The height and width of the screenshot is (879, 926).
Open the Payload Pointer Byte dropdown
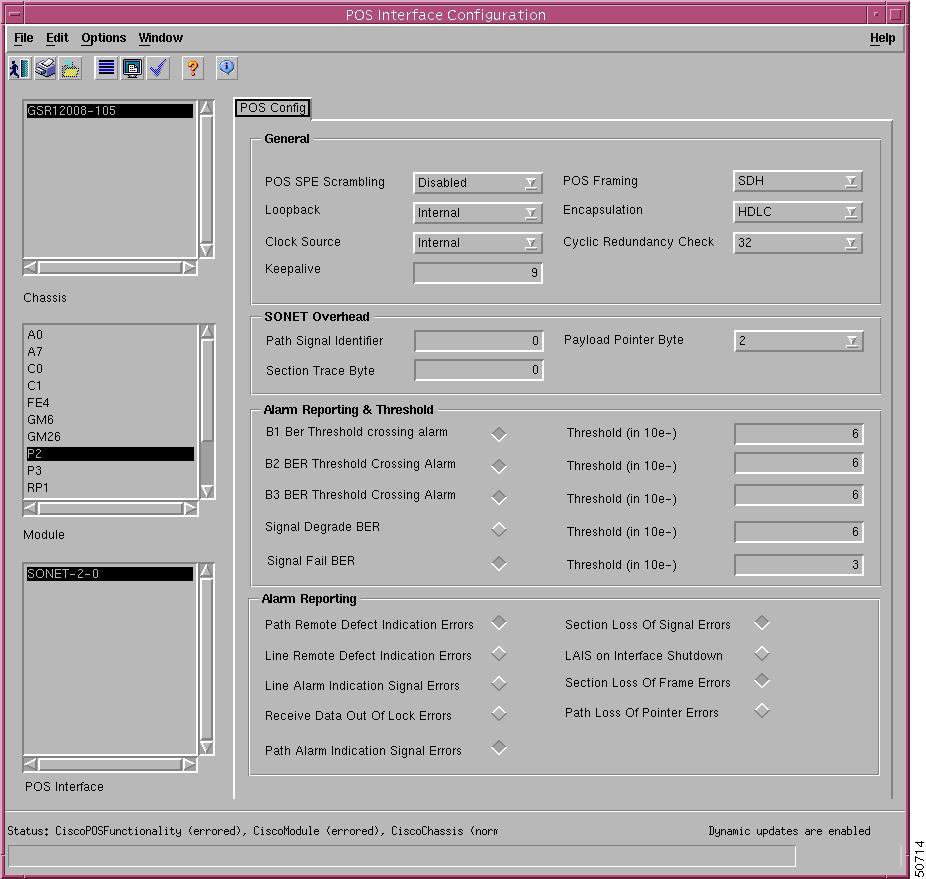[798, 341]
